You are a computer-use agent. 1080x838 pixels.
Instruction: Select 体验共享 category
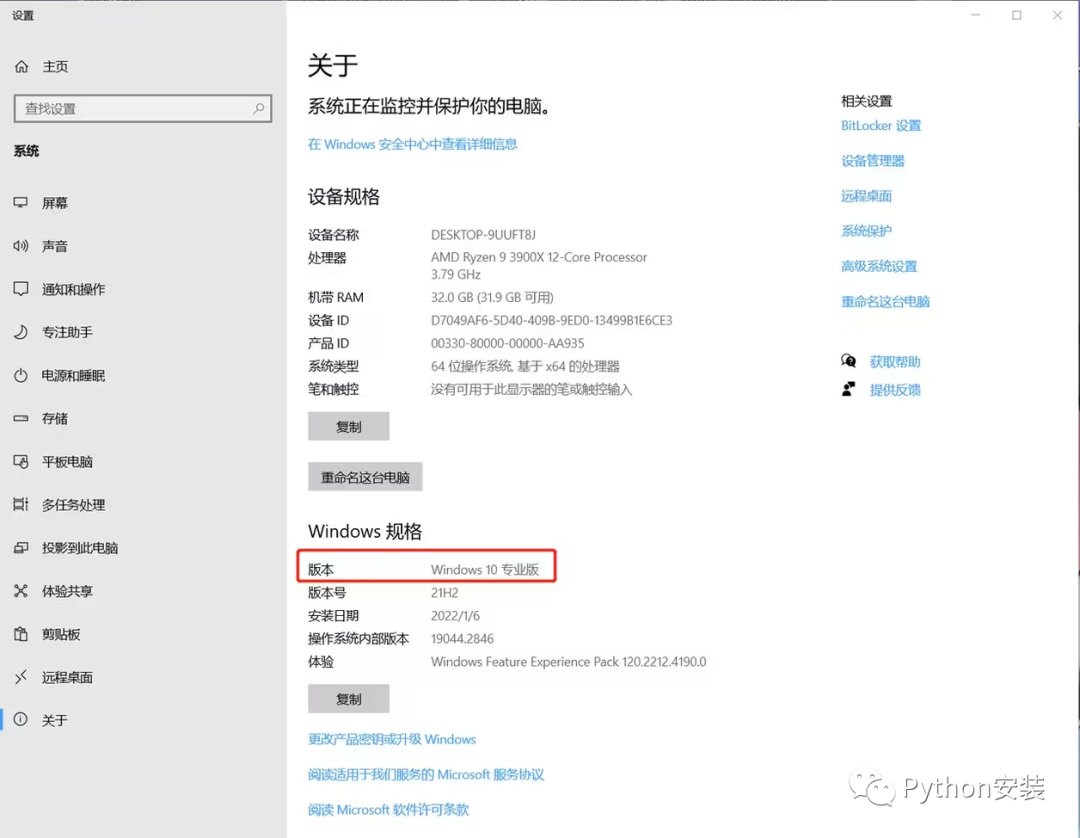pyautogui.click(x=68, y=591)
